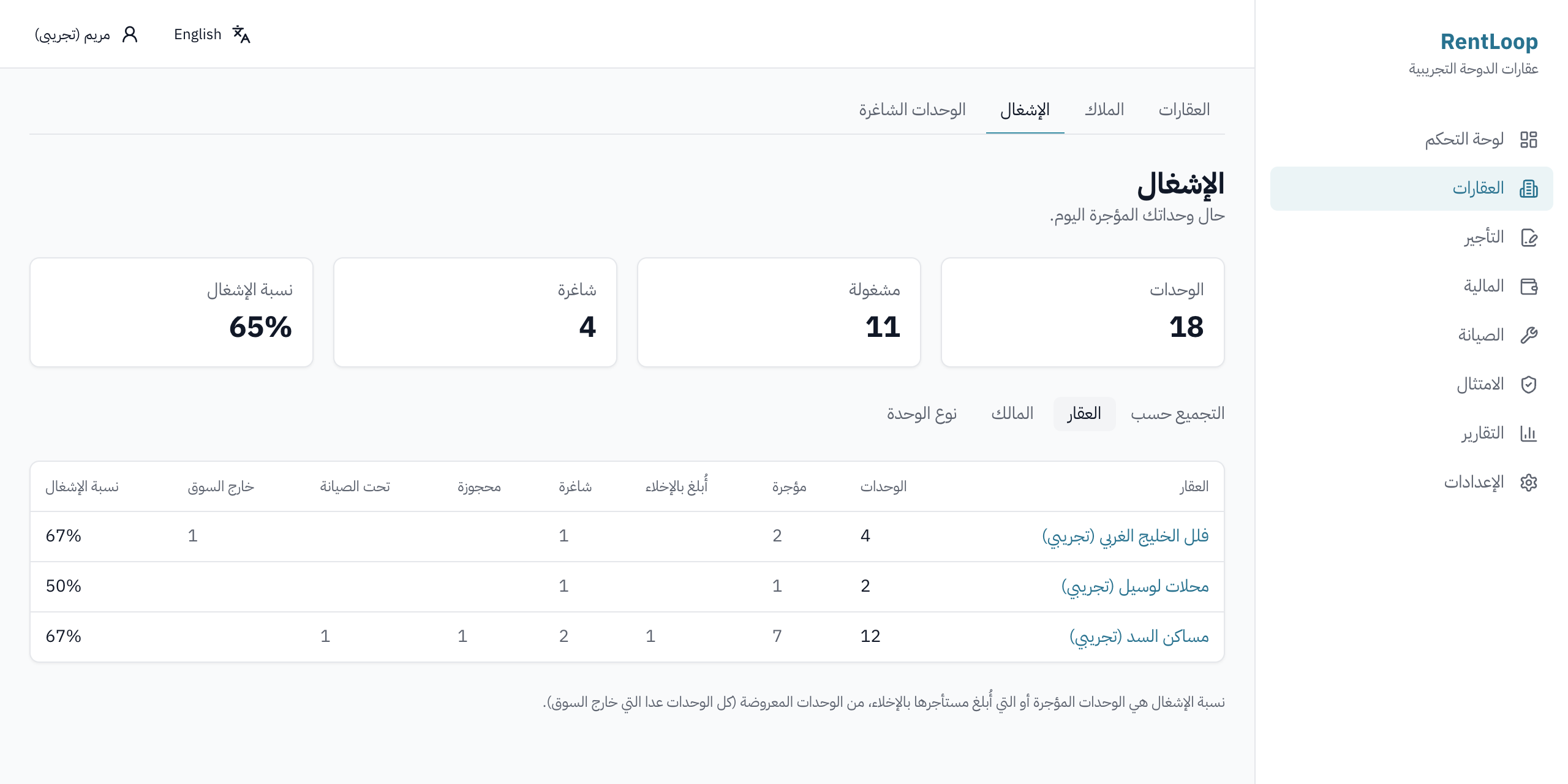This screenshot has height=784, width=1568.
Task: Click the building icon beside العقارات in the sidebar
Action: click(1529, 189)
